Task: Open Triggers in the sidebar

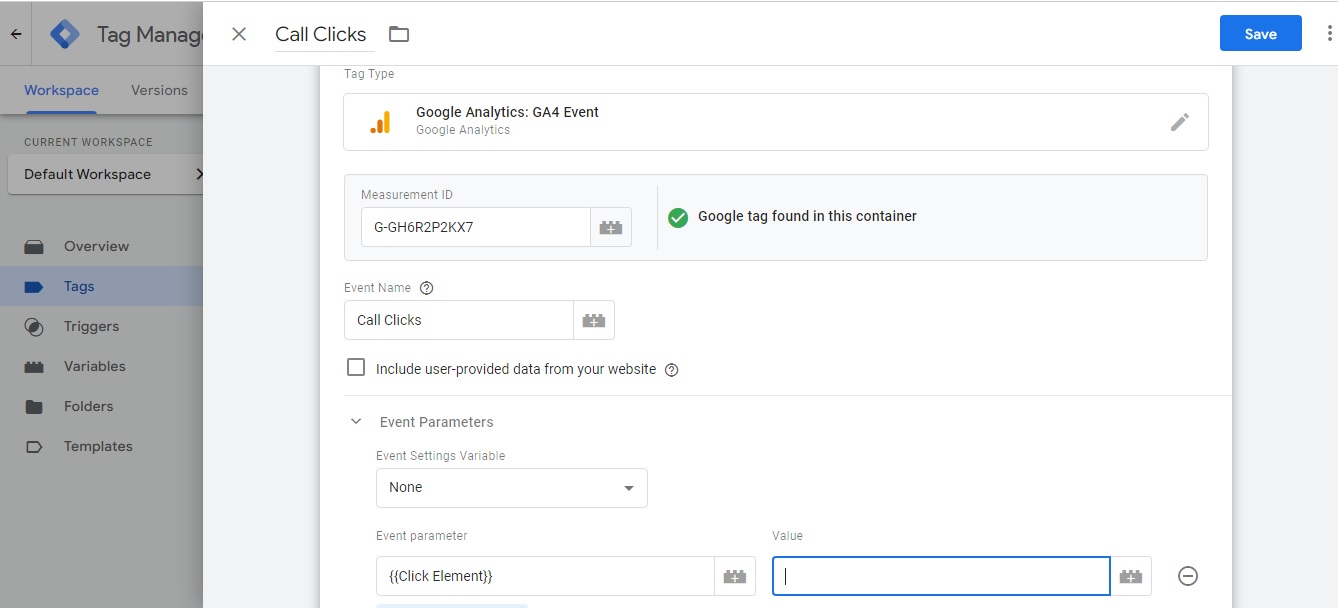Action: click(91, 326)
